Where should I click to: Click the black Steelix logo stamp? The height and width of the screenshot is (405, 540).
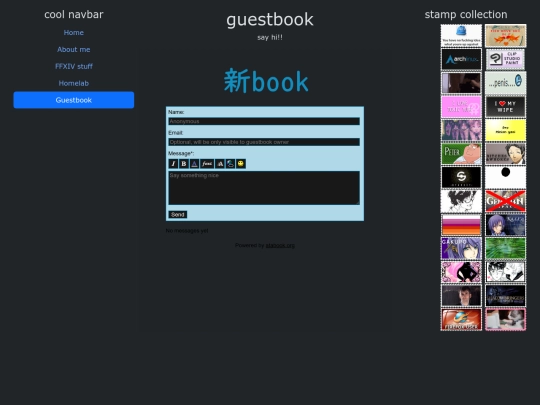[x=461, y=177]
